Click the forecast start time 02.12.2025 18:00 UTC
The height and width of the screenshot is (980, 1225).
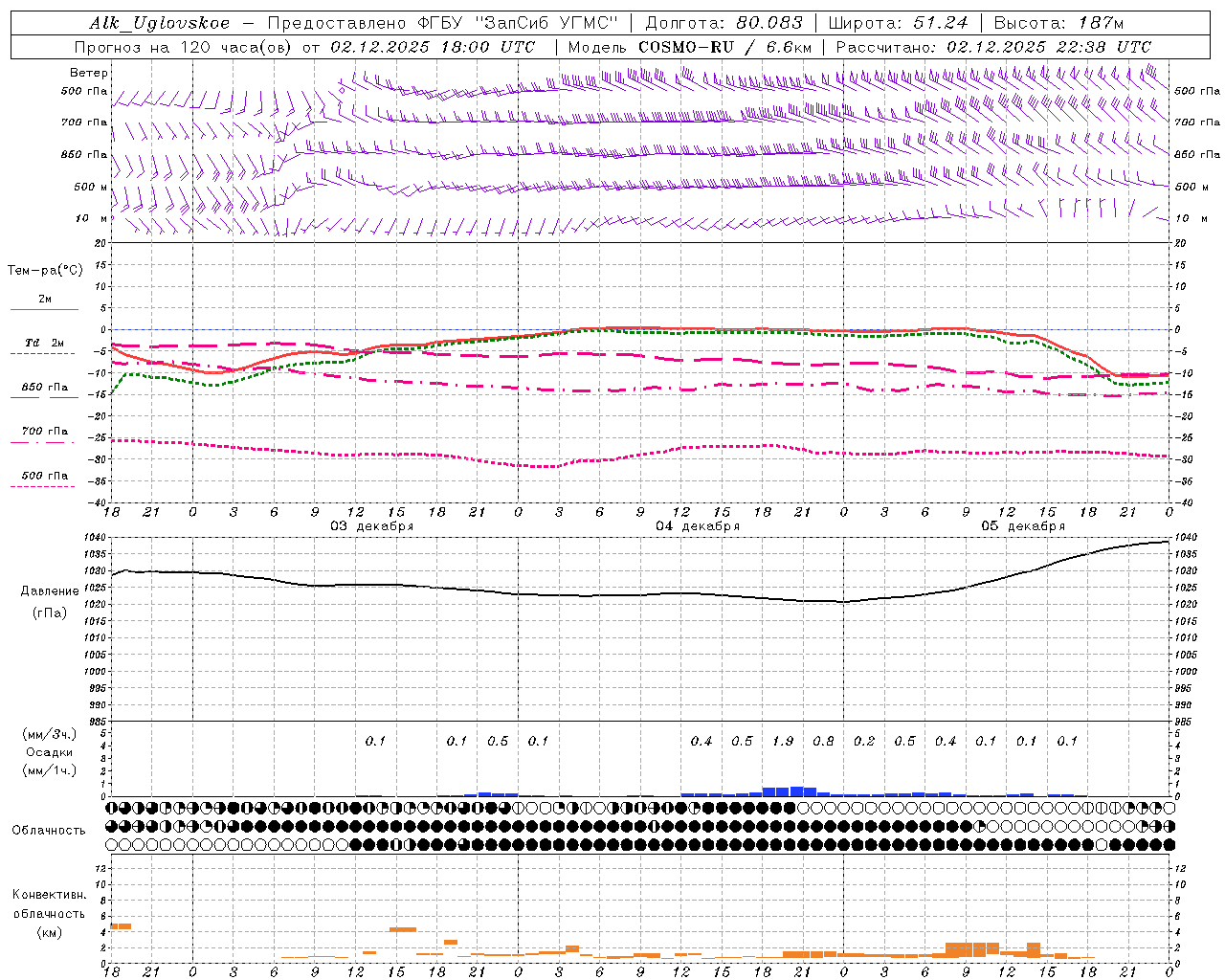point(433,47)
